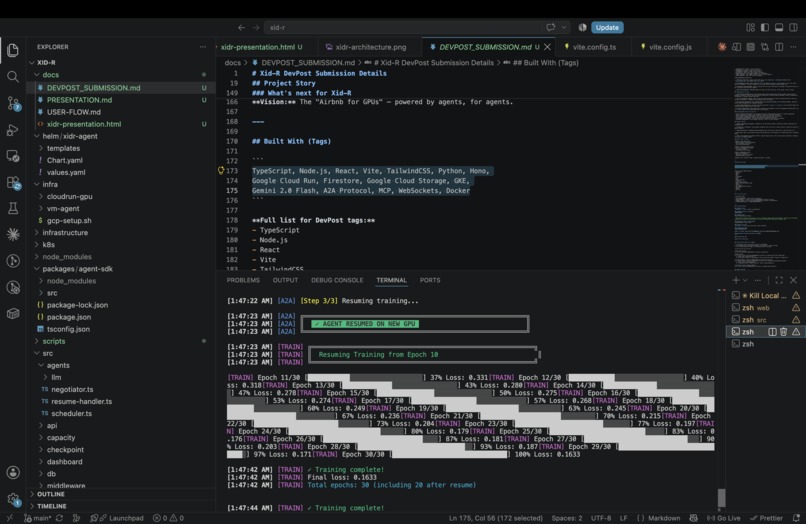Open the Testing flask view
The image size is (806, 524).
click(x=13, y=208)
